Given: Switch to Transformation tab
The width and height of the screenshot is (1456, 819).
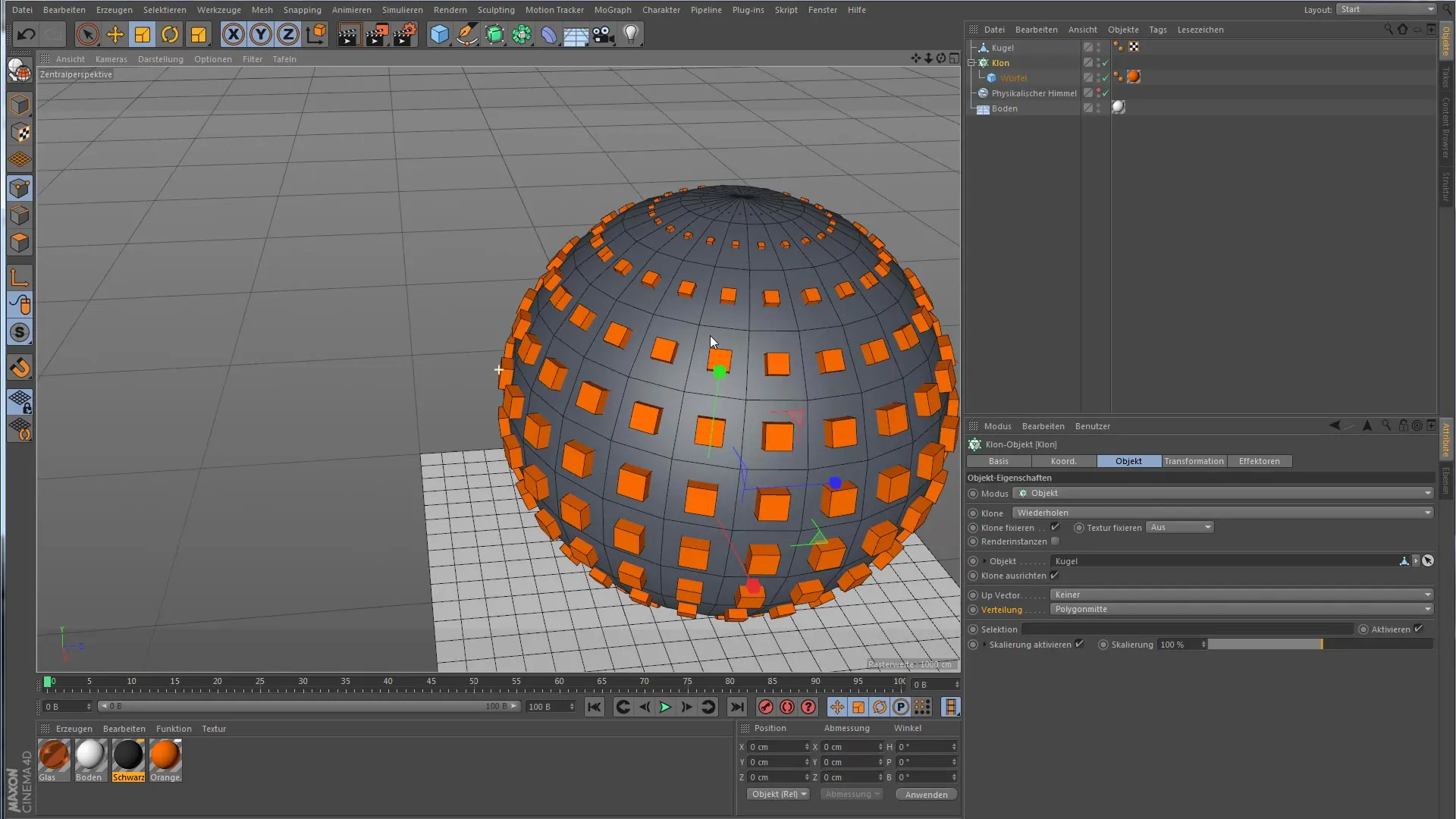Looking at the screenshot, I should pyautogui.click(x=1194, y=461).
